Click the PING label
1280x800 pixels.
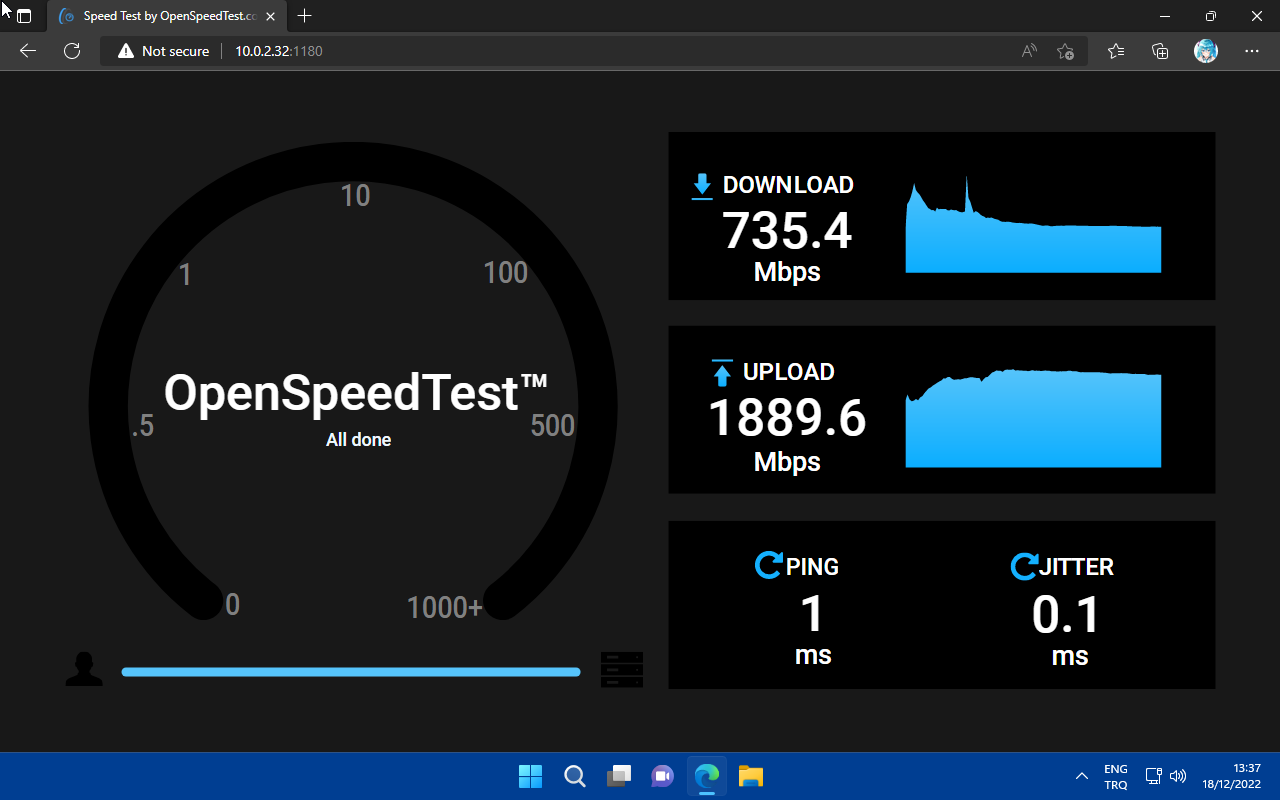tap(812, 566)
